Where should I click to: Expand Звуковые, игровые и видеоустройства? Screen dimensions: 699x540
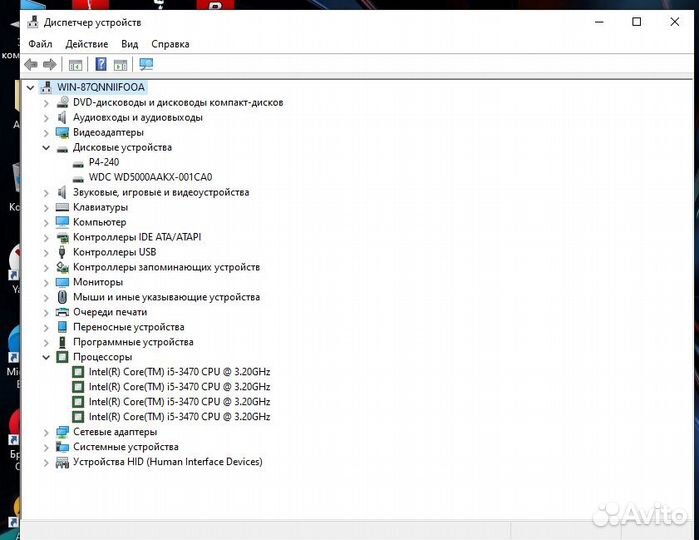(46, 193)
